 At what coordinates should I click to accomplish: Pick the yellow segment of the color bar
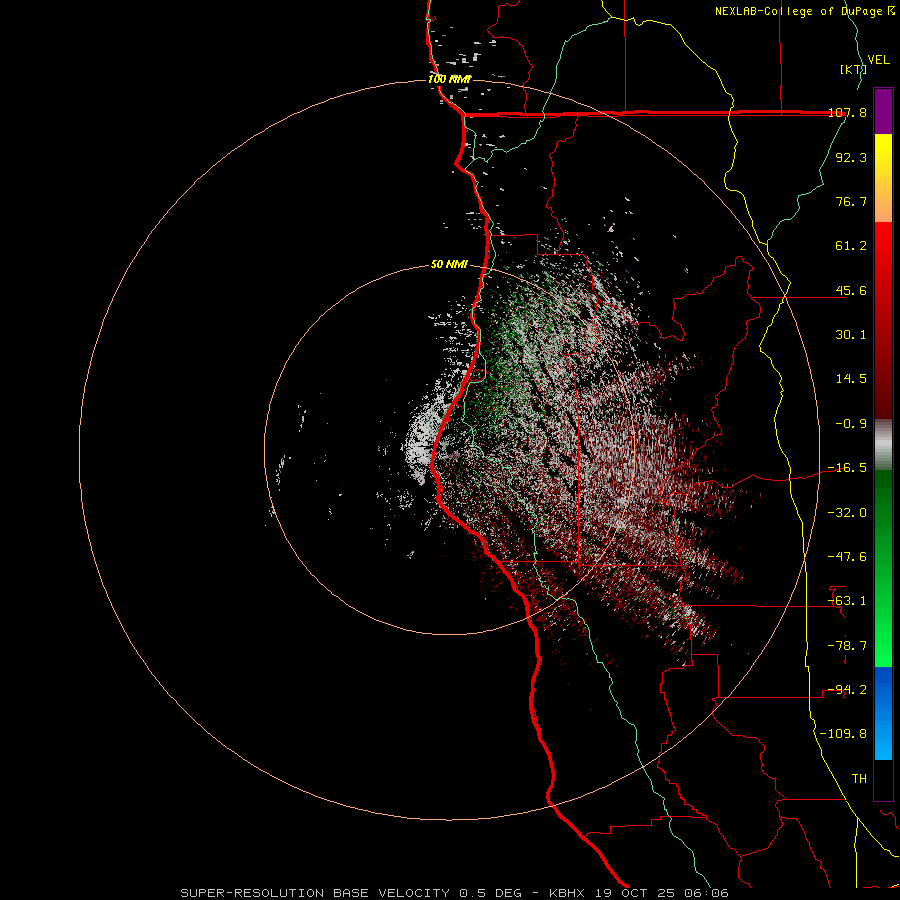(x=883, y=152)
